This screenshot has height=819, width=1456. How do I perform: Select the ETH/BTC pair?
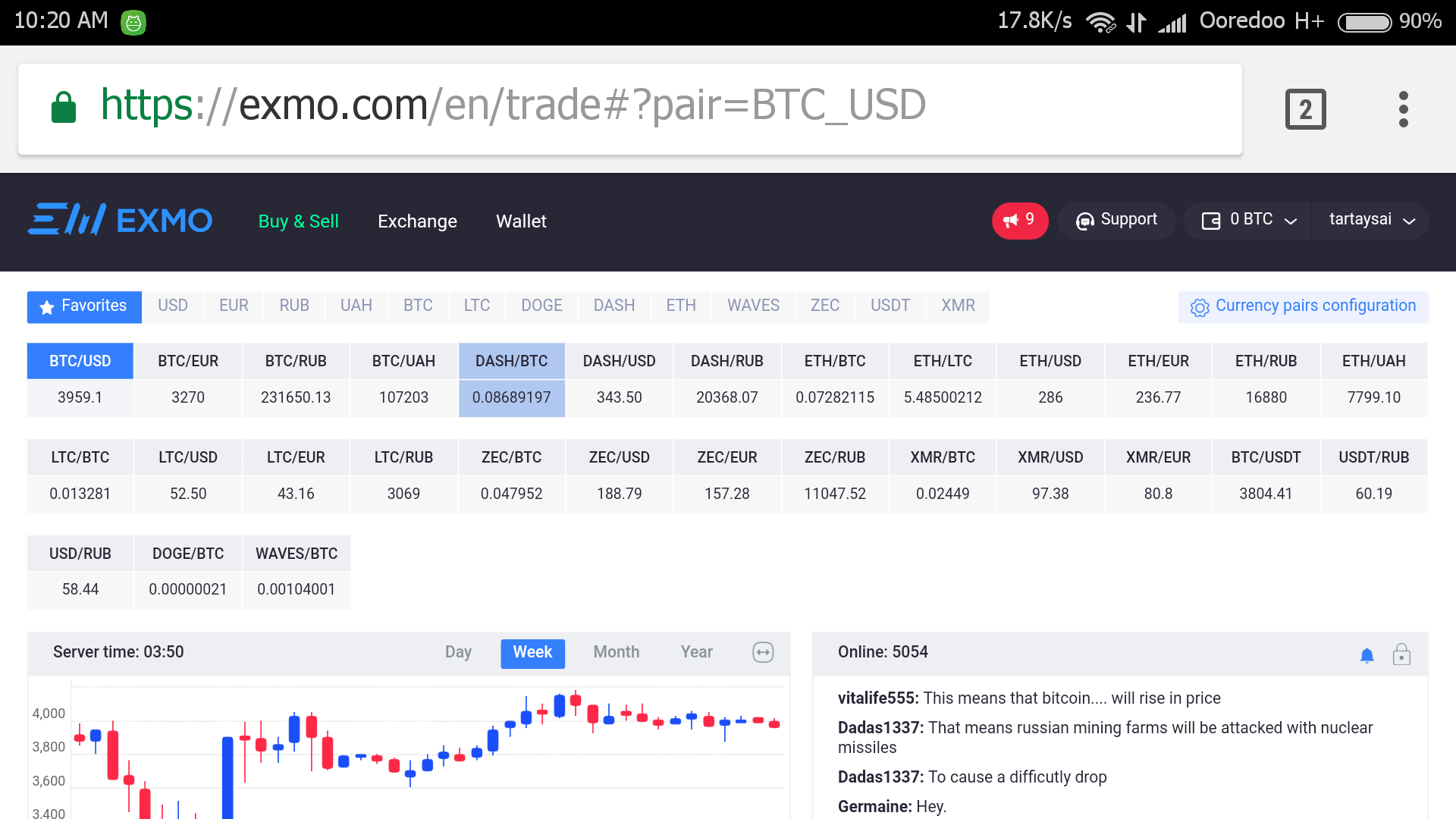click(835, 379)
